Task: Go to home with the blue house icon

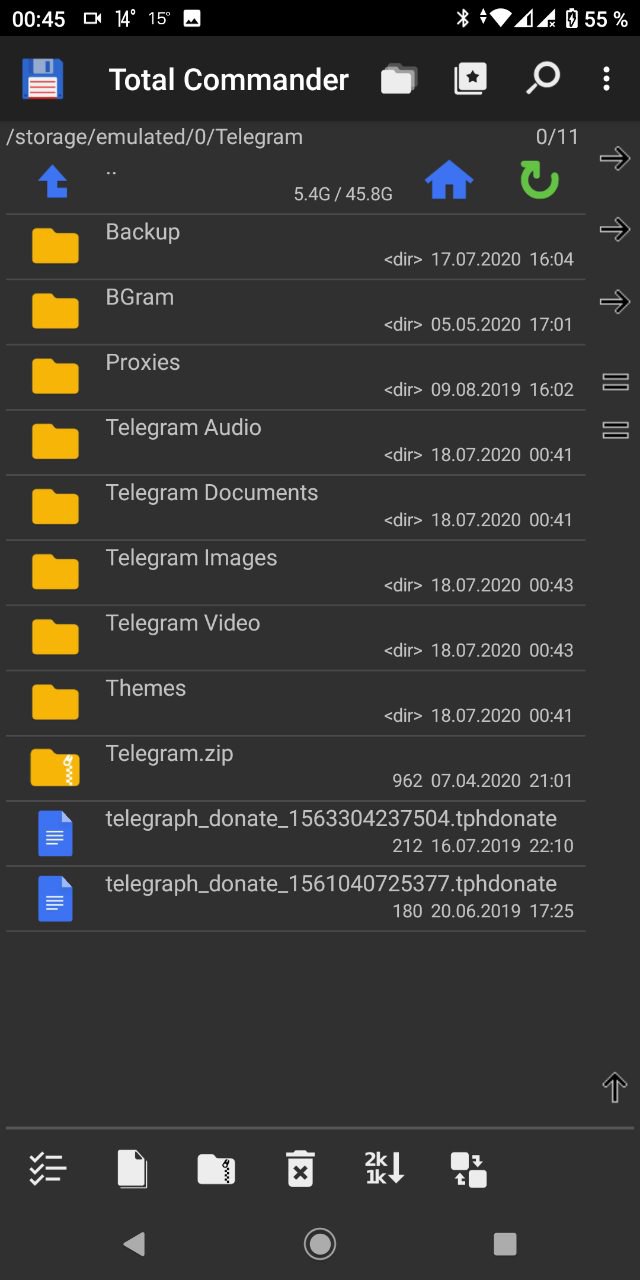Action: point(449,182)
